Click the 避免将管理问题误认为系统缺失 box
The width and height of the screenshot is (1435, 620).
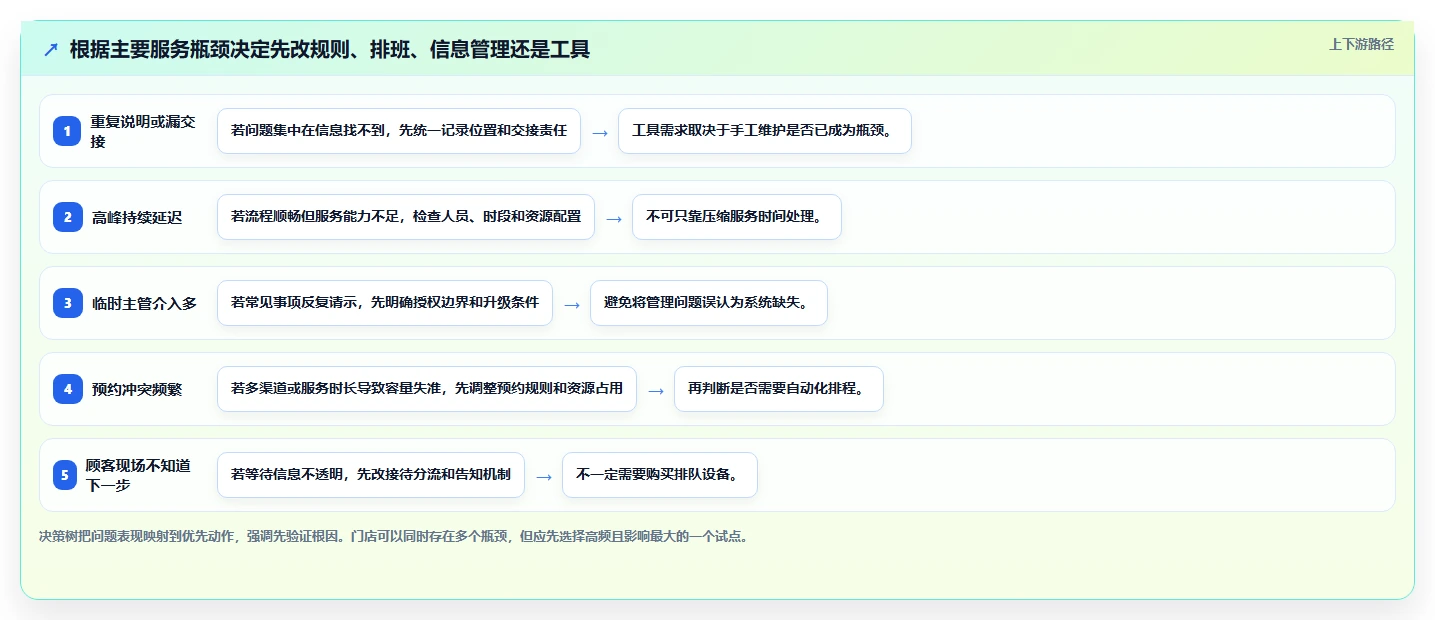[709, 303]
